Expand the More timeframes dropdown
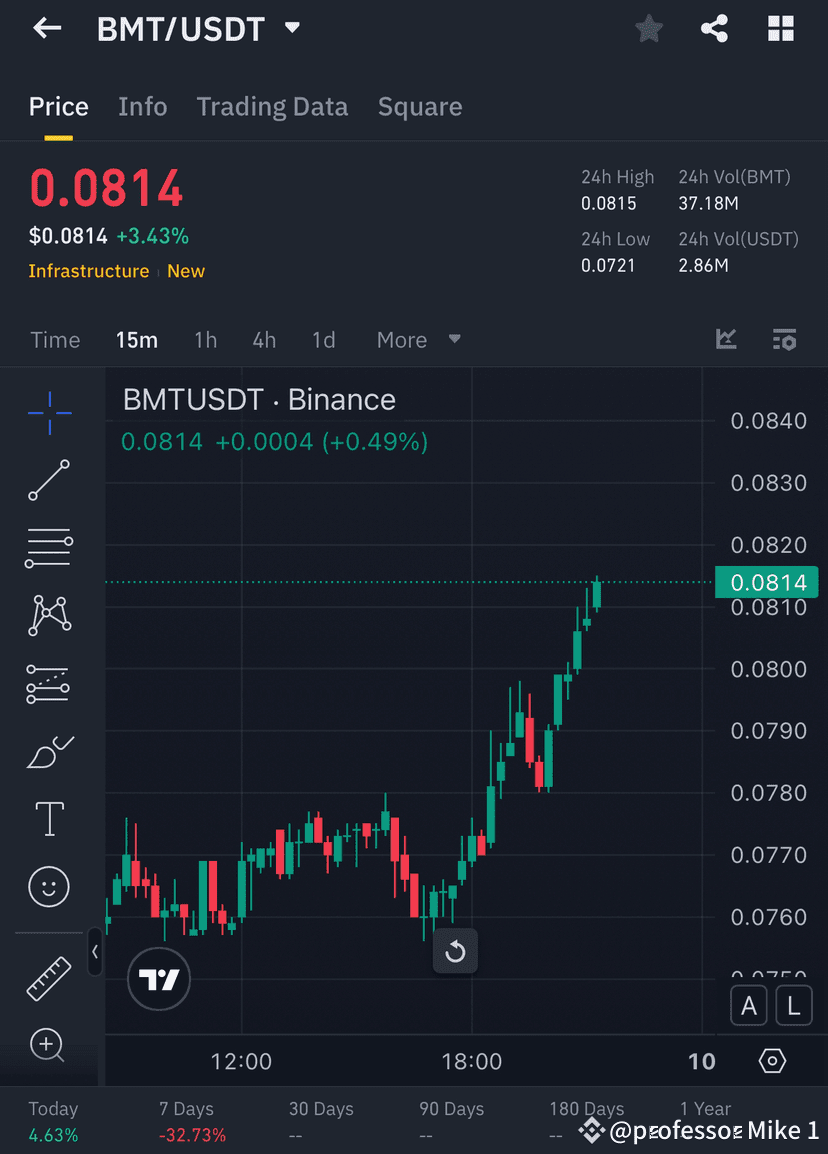The height and width of the screenshot is (1154, 828). tap(416, 340)
